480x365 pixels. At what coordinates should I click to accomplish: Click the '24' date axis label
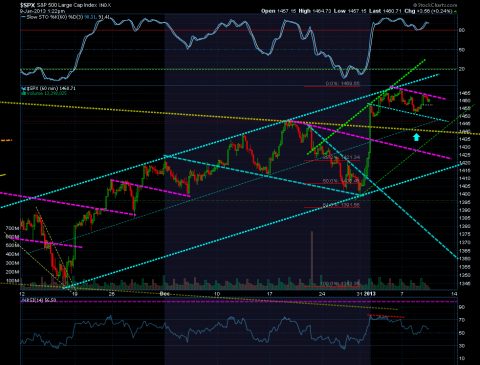point(322,294)
